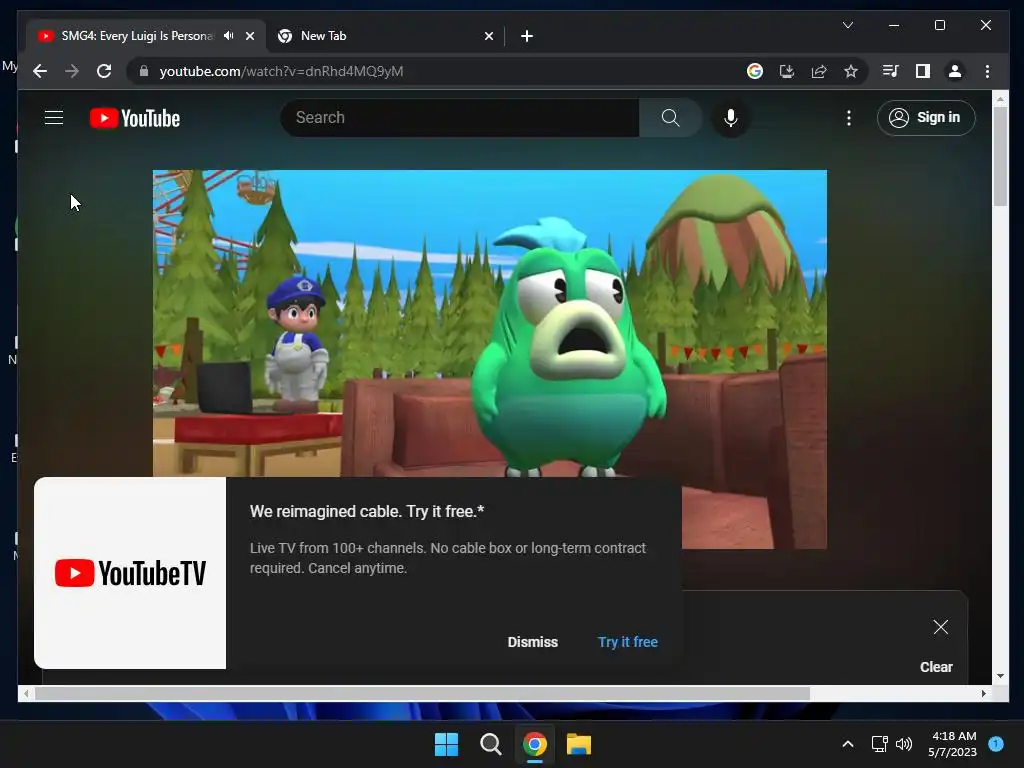
Task: Open media controls icon in toolbar
Action: [891, 71]
